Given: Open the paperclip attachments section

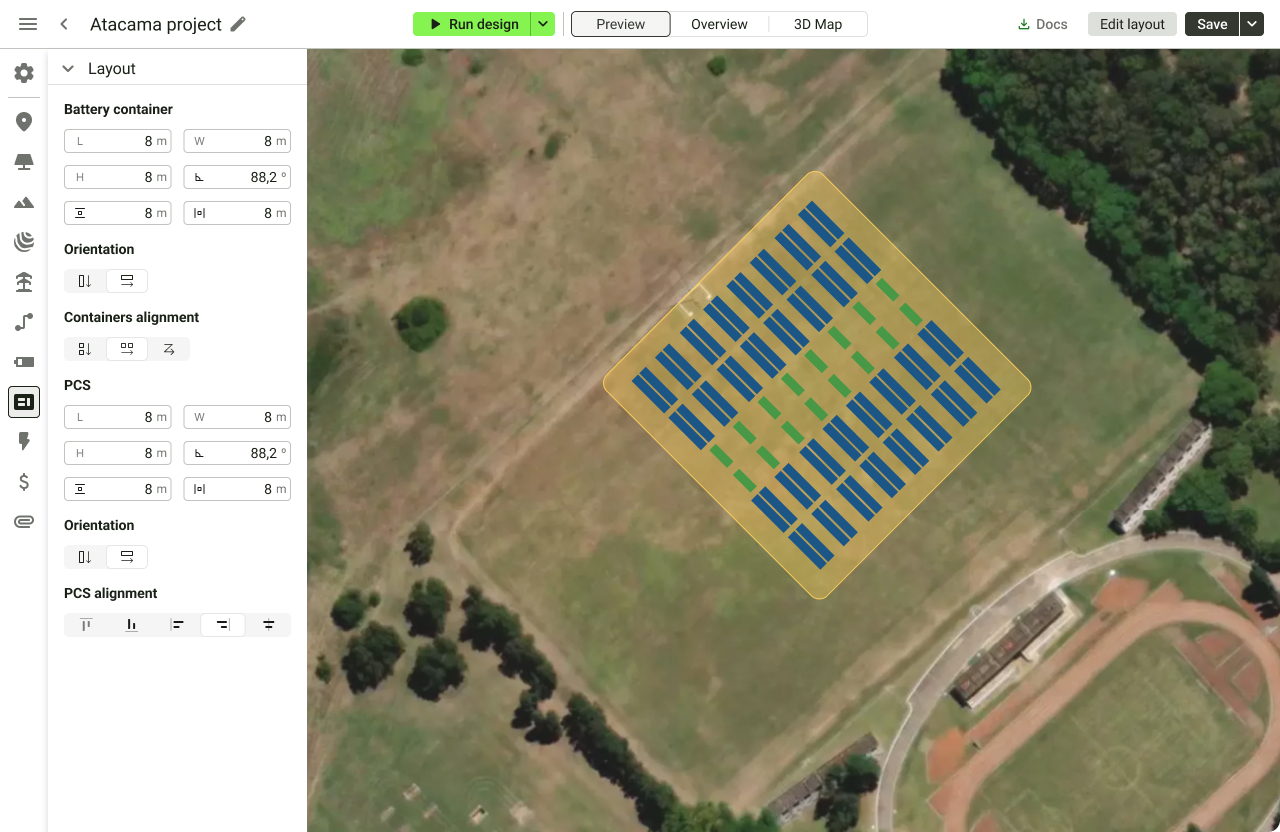Looking at the screenshot, I should 24,522.
